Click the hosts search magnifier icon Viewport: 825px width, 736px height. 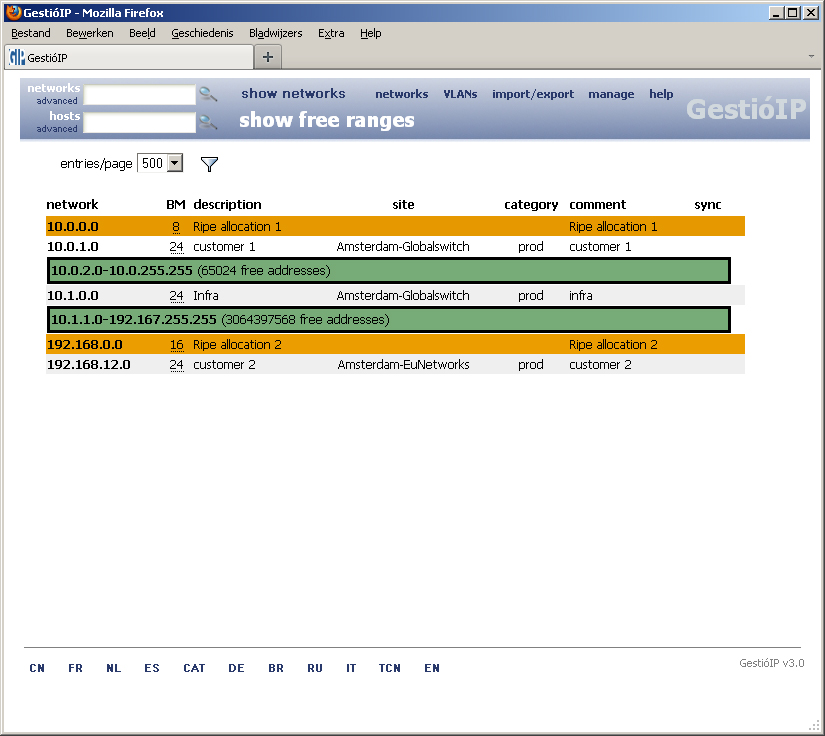pos(208,123)
